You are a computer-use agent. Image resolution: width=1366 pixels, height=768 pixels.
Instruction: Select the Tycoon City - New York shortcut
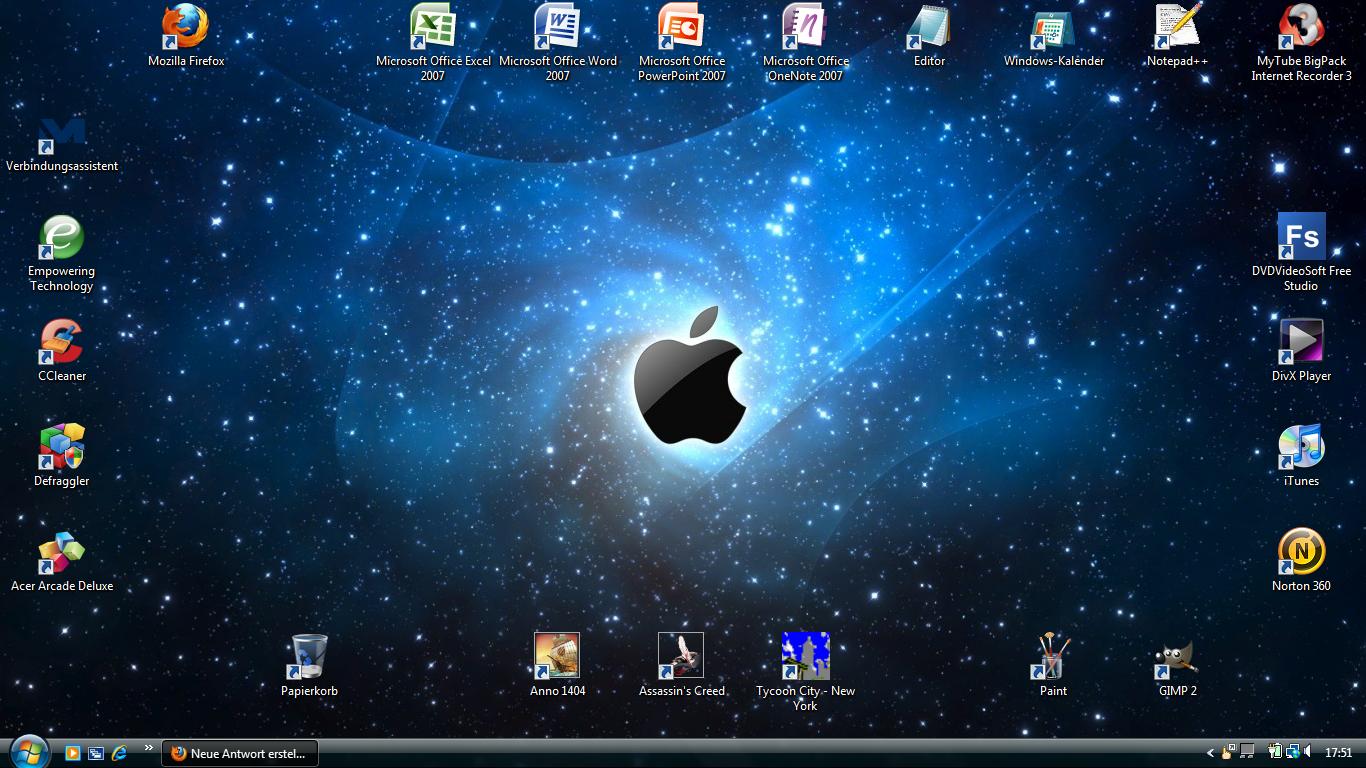tap(805, 672)
